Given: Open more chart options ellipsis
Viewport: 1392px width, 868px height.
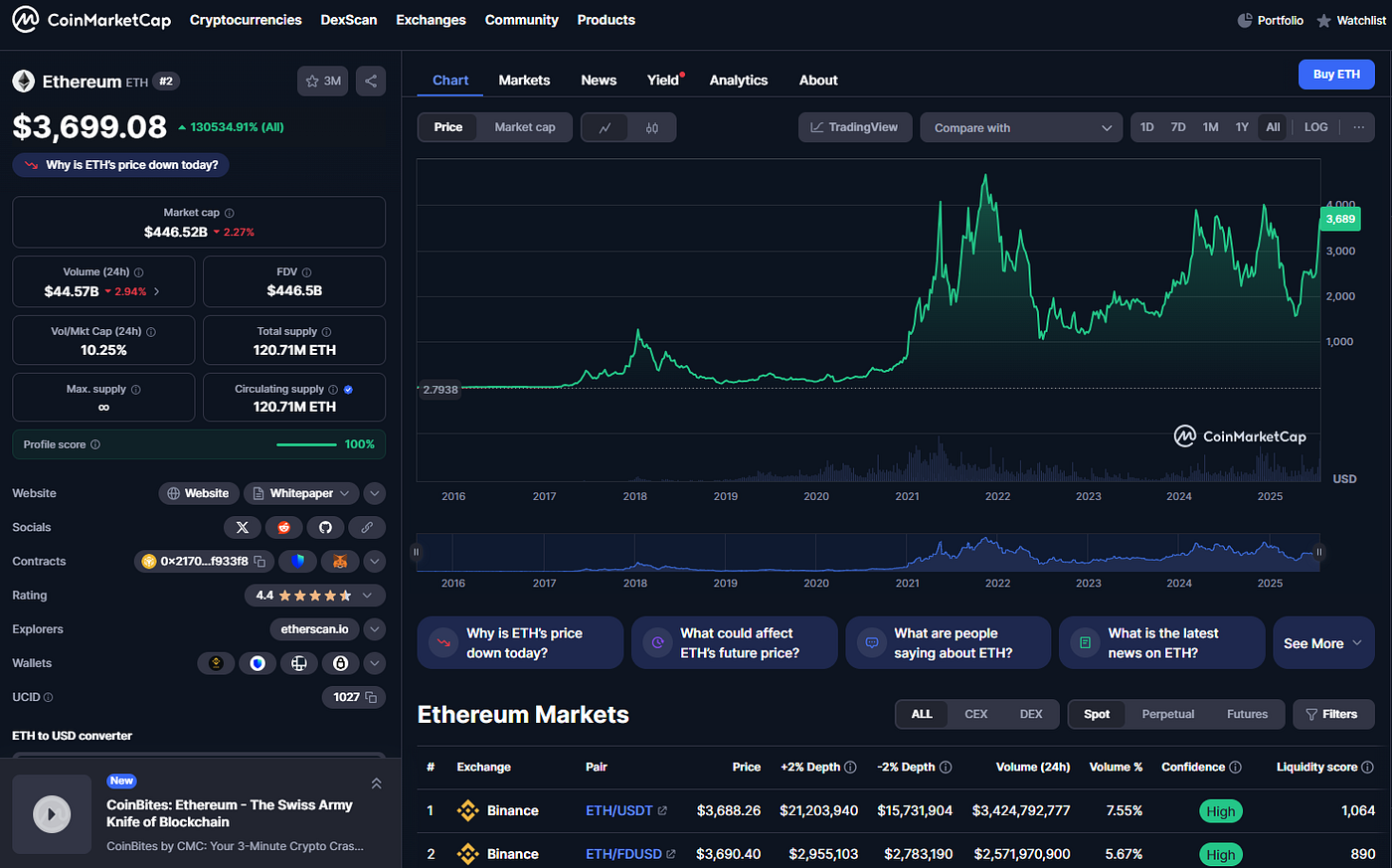Looking at the screenshot, I should point(1358,127).
